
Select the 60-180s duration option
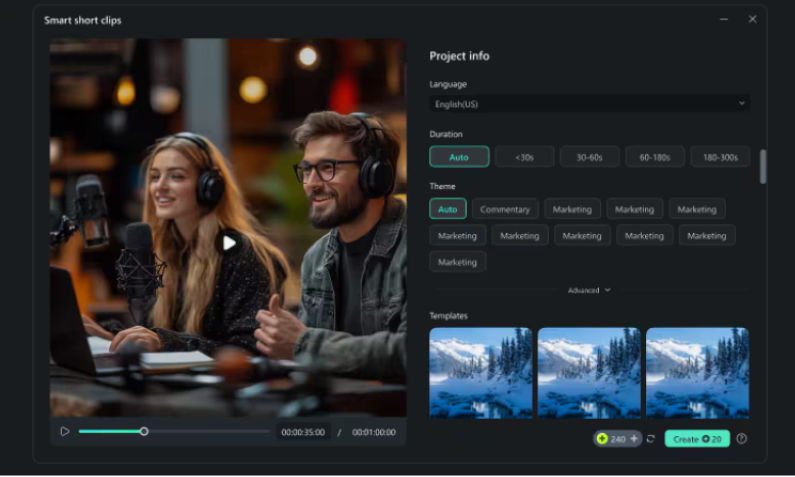coord(655,157)
